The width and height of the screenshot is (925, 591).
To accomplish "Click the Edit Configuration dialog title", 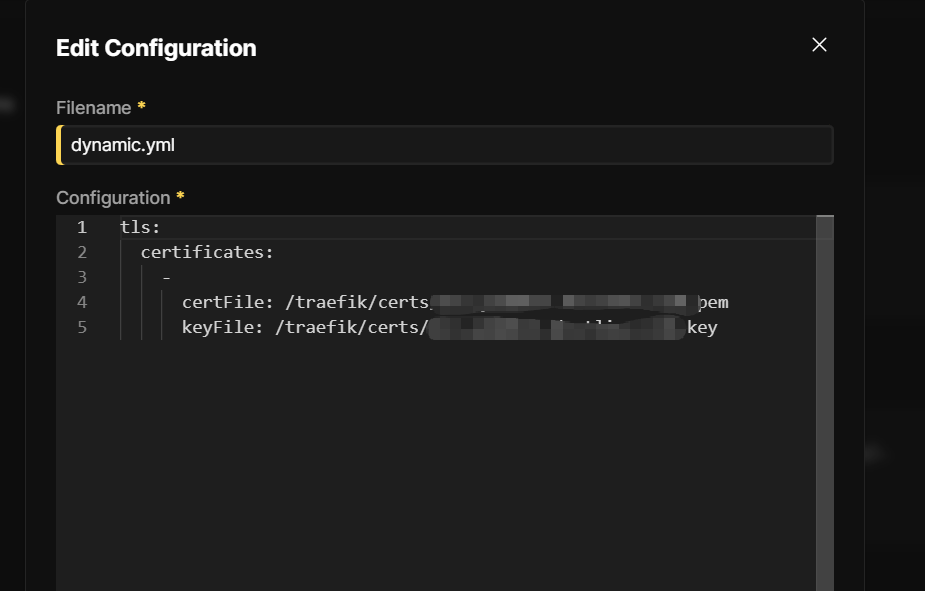I will click(x=156, y=48).
